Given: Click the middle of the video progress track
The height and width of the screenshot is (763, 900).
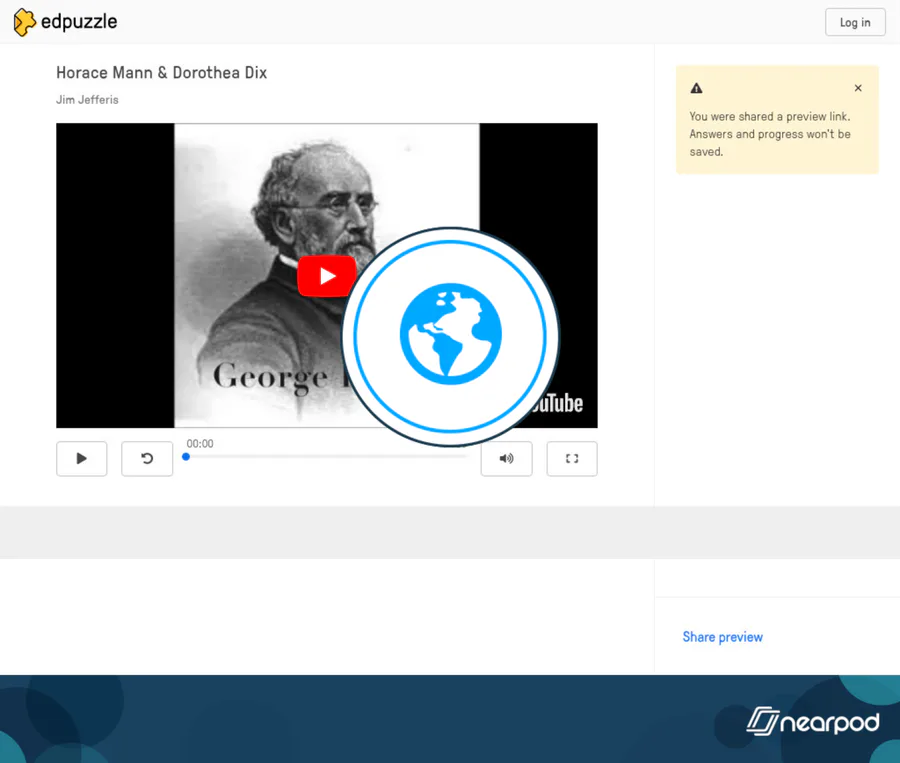Looking at the screenshot, I should click(x=327, y=457).
